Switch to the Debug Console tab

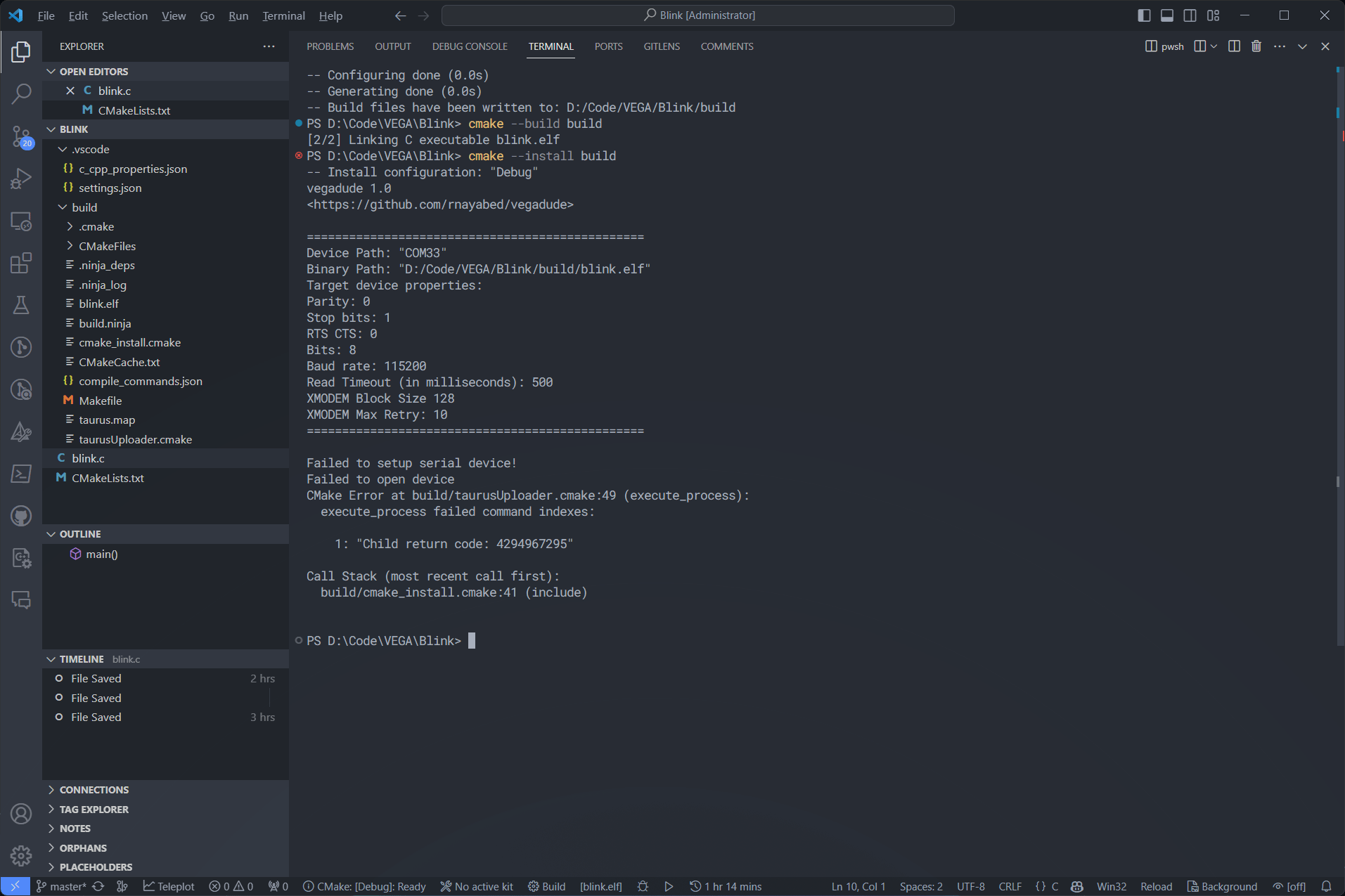[470, 46]
